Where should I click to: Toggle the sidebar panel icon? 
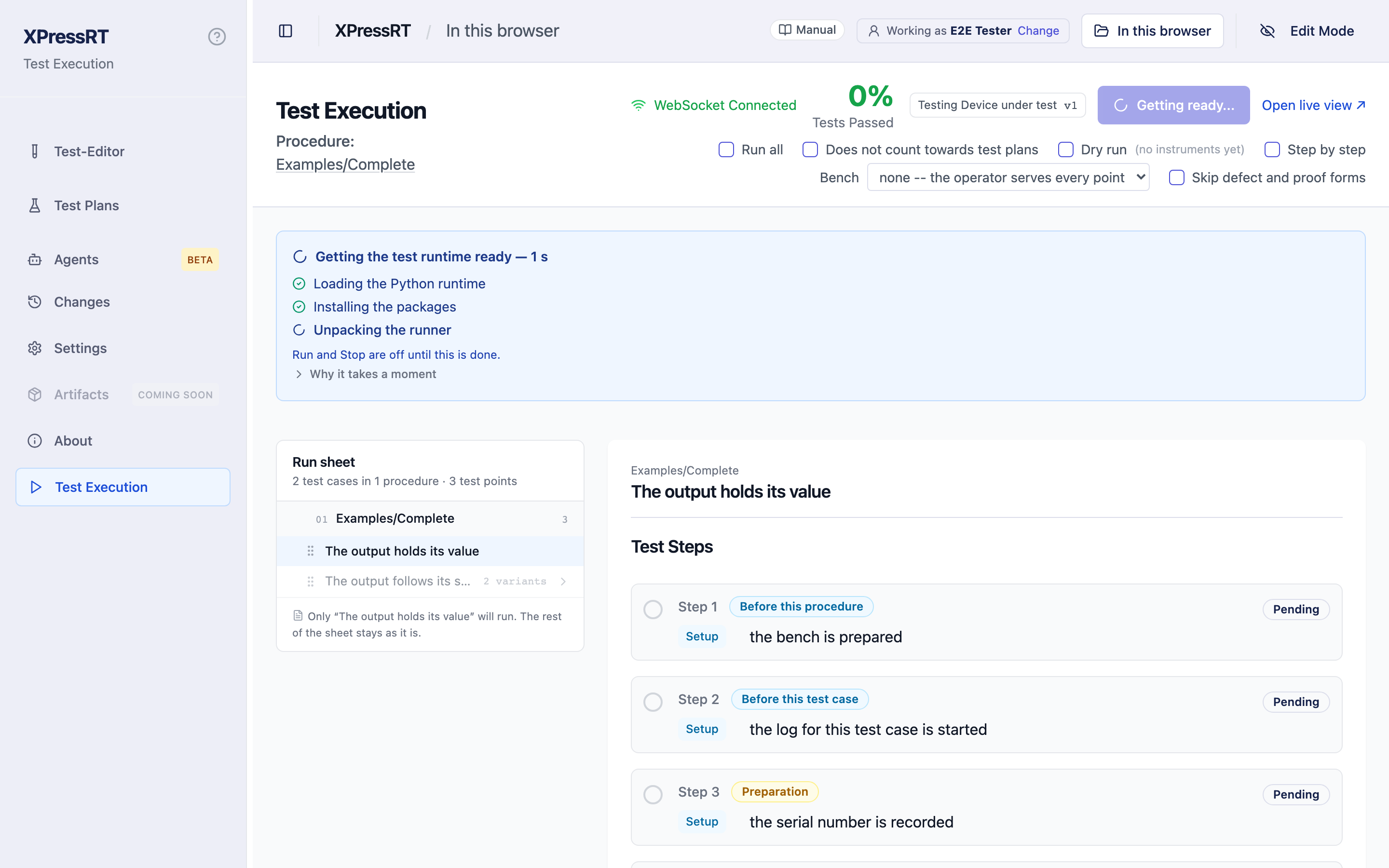(x=285, y=31)
